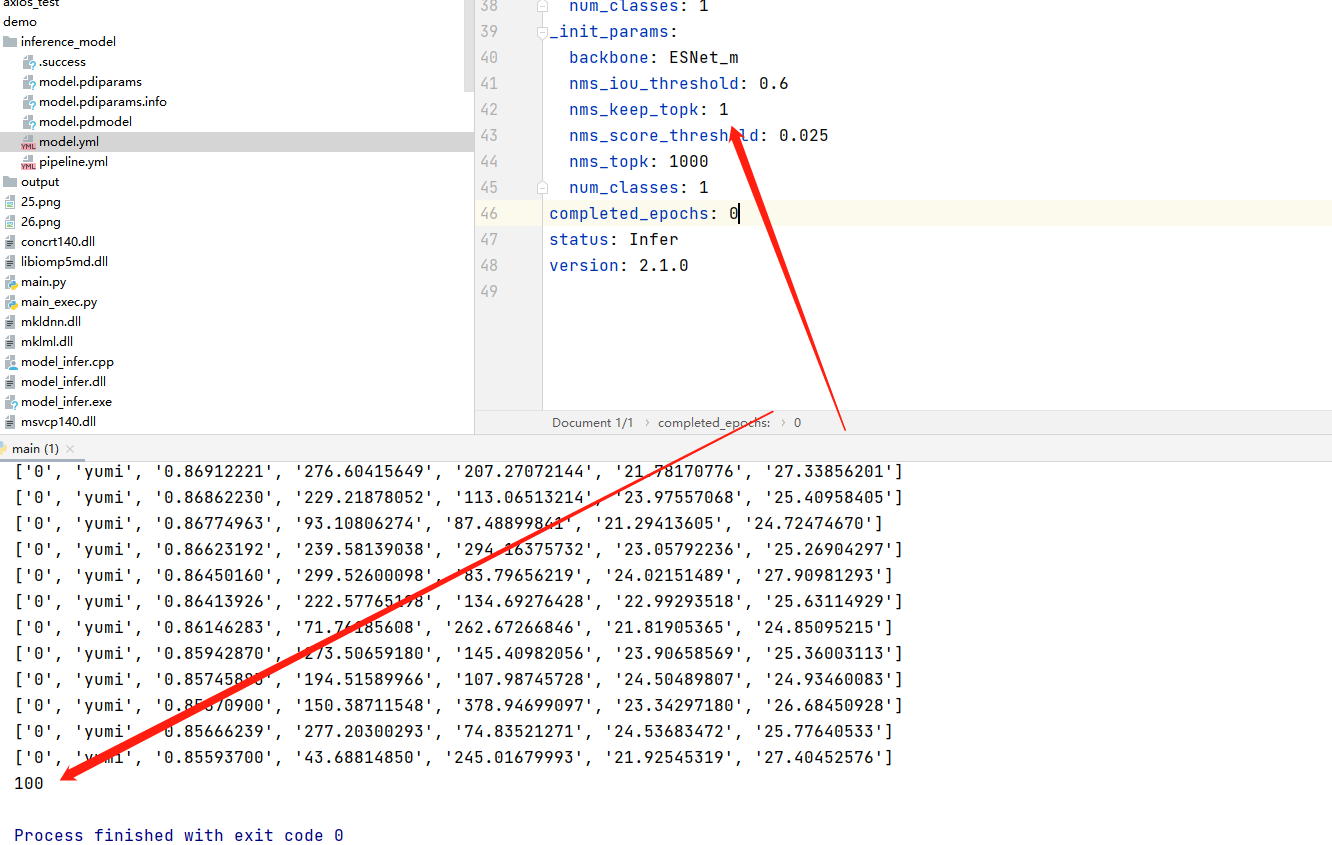Click the 26.png image thumbnail icon
Image resolution: width=1332 pixels, height=845 pixels.
(x=9, y=222)
